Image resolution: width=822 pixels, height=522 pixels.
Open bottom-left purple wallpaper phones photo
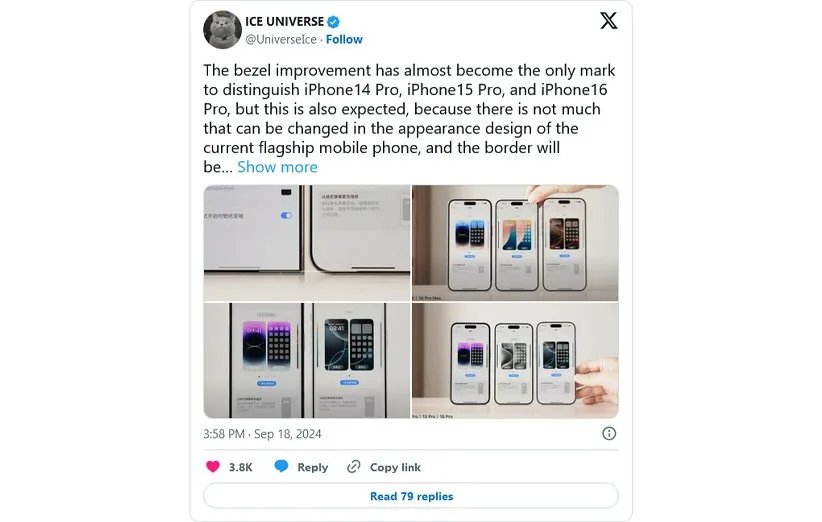[x=307, y=361]
